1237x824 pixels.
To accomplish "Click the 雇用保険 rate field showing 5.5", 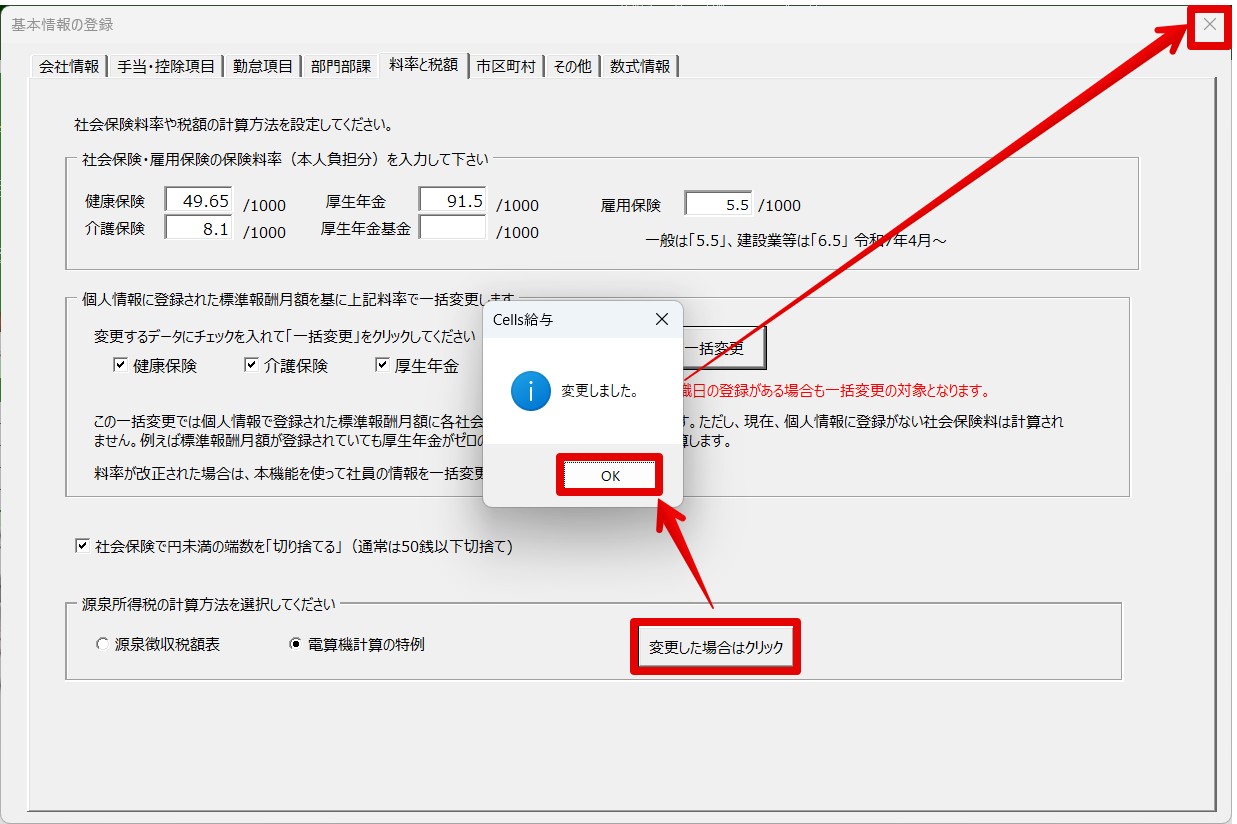I will (718, 205).
